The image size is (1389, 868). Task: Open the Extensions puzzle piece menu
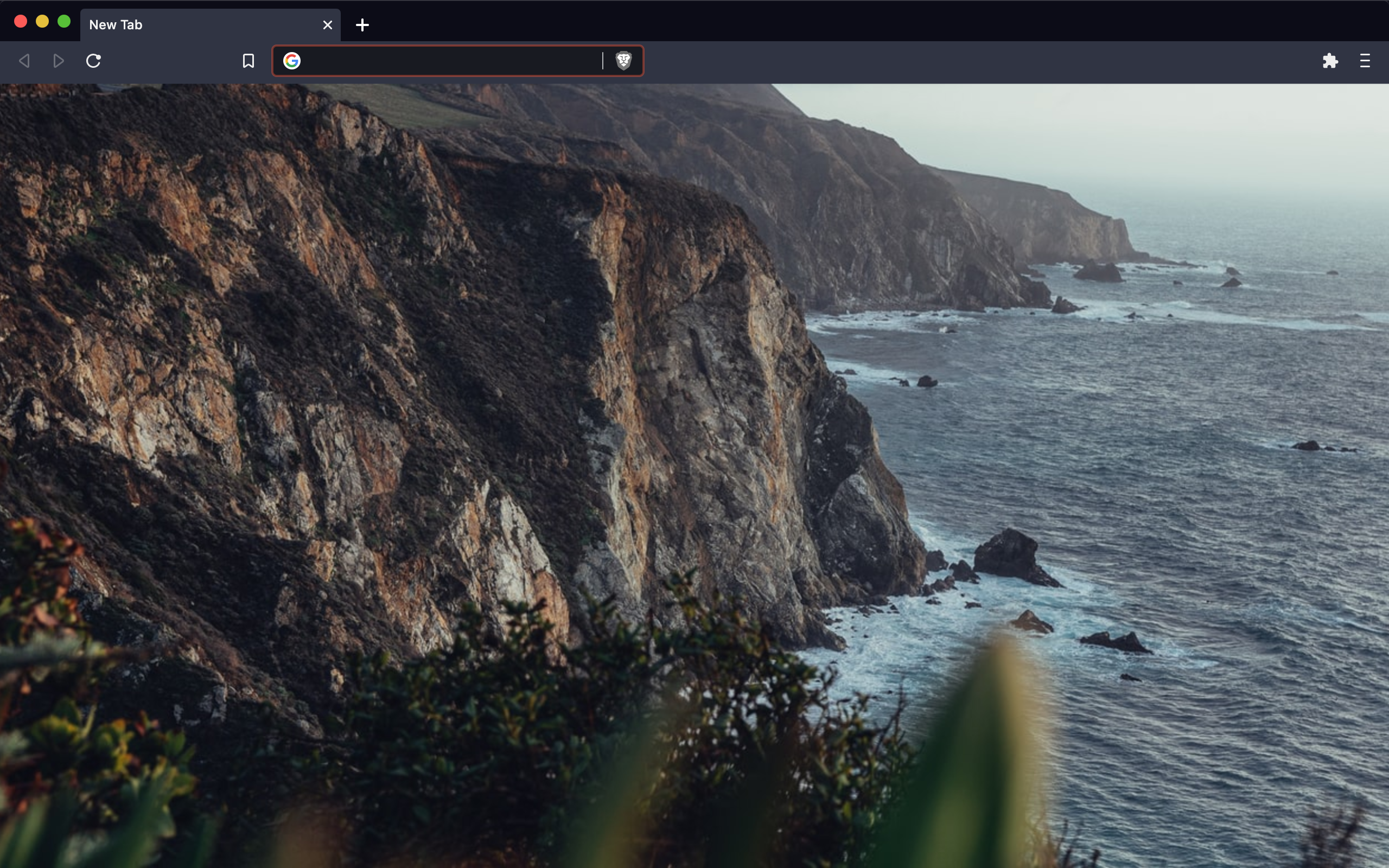[x=1330, y=61]
